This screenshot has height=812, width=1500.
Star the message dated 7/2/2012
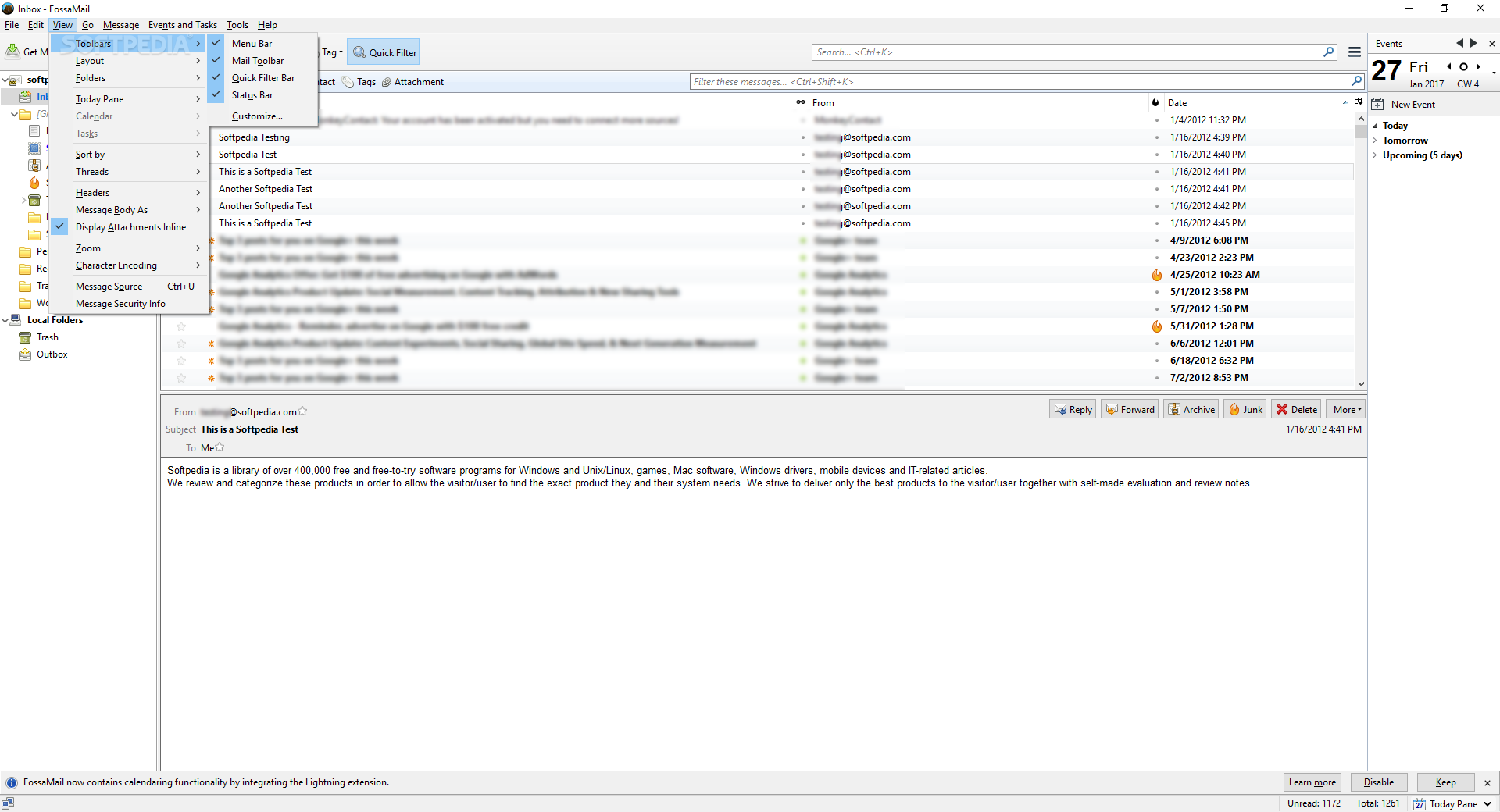click(x=181, y=378)
